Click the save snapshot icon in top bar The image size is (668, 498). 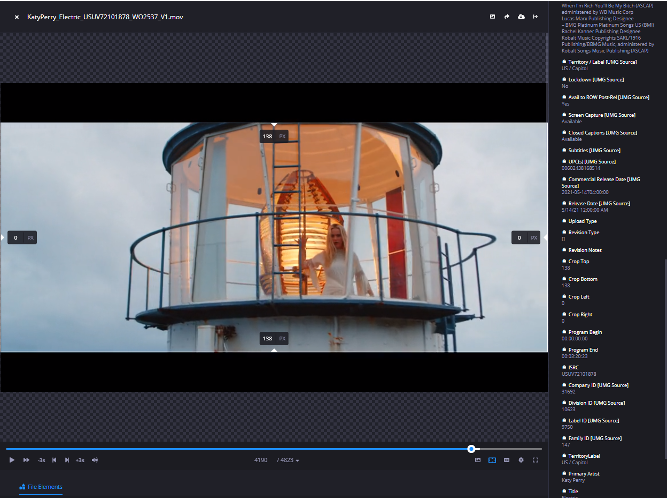[x=492, y=17]
